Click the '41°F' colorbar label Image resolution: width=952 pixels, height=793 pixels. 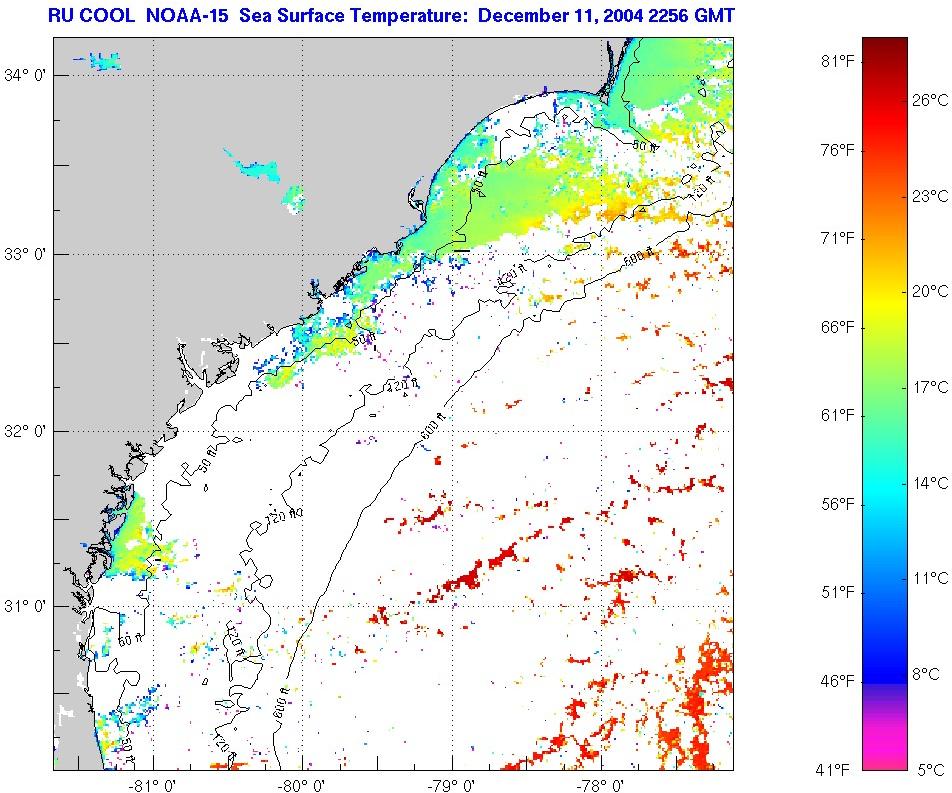point(832,771)
